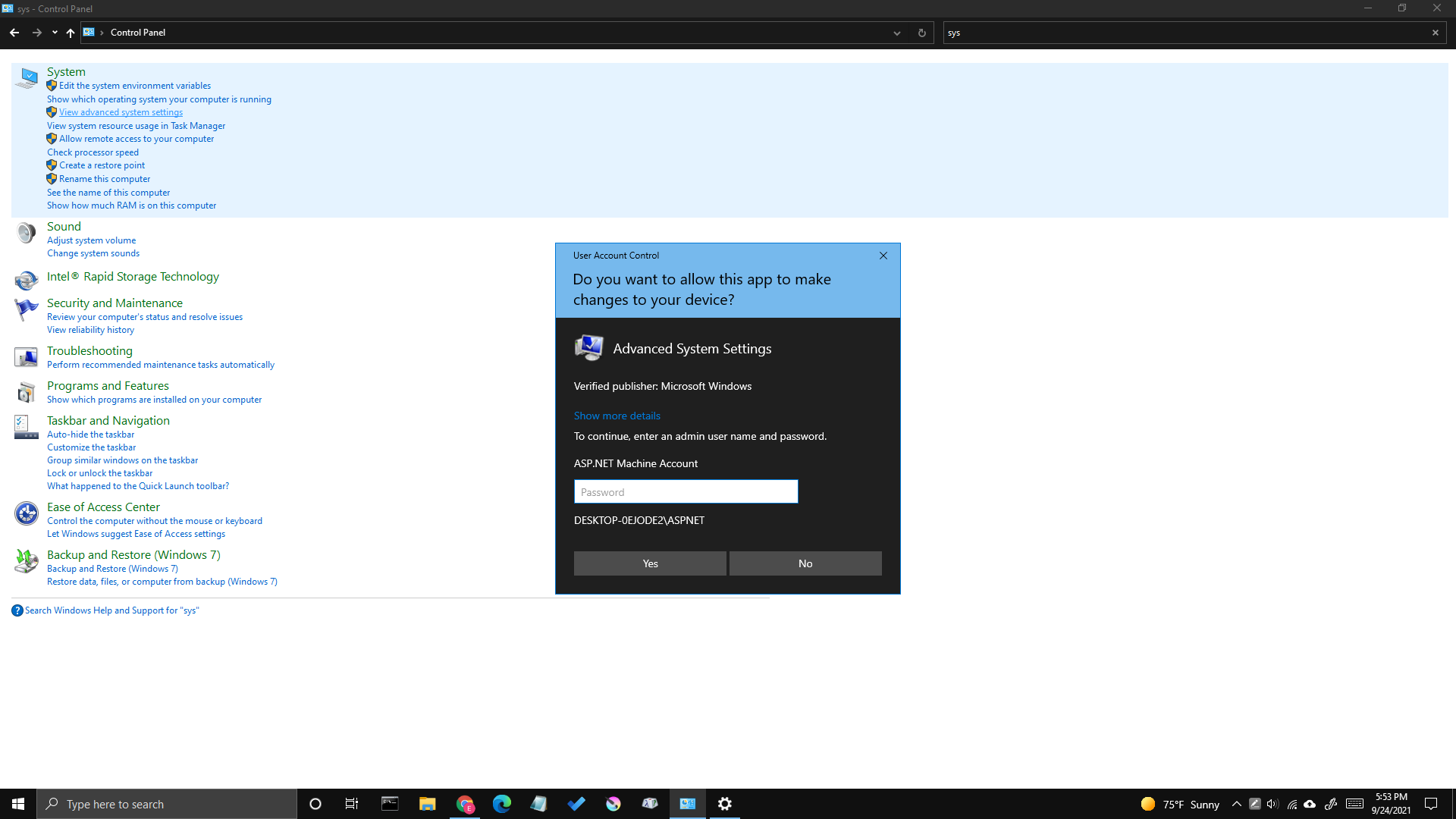Open Auto-hide the taskbar link

90,435
